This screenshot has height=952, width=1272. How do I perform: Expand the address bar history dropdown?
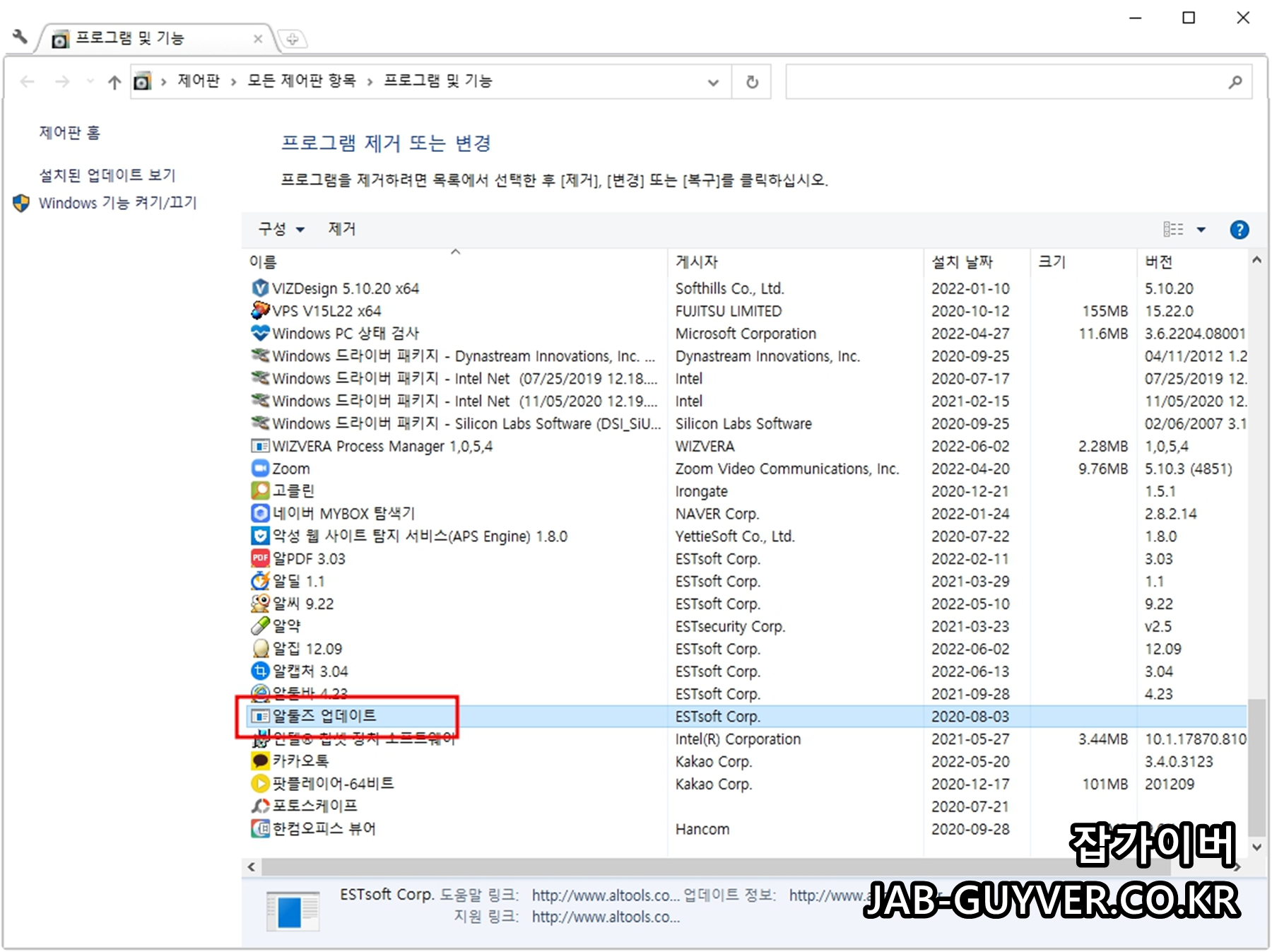713,82
